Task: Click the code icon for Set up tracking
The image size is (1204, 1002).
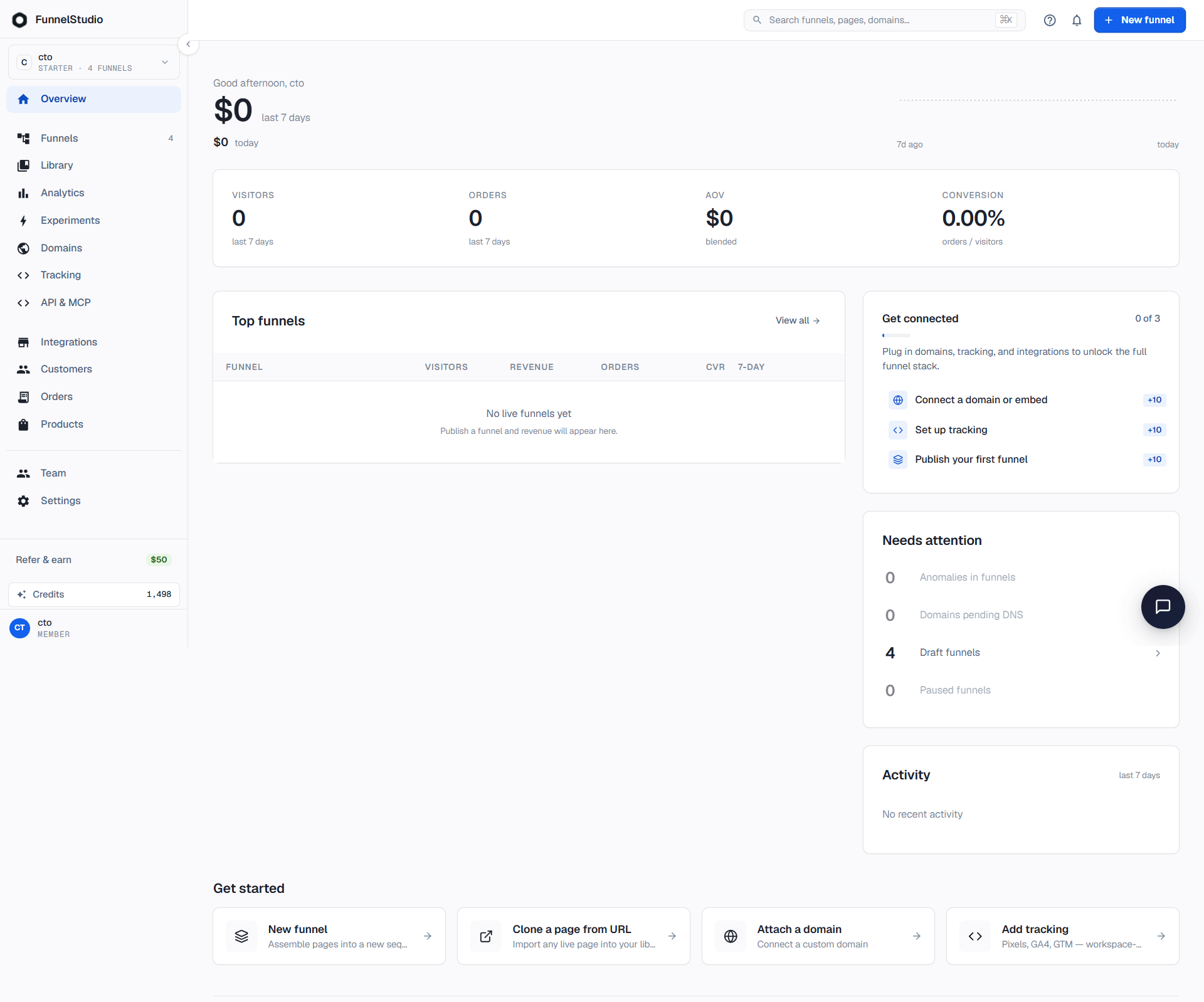Action: [898, 430]
